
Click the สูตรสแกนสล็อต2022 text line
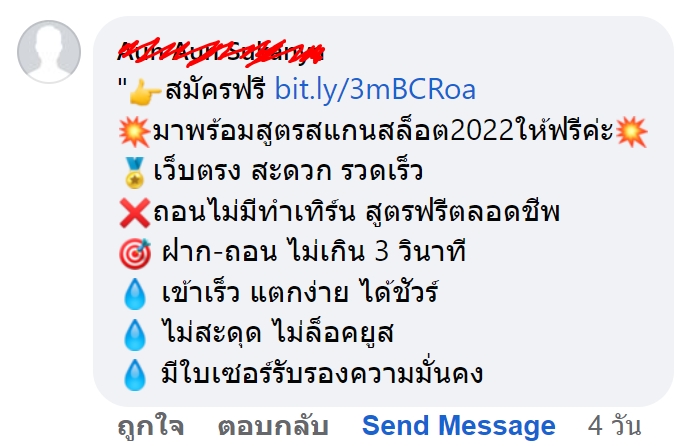pos(383,130)
